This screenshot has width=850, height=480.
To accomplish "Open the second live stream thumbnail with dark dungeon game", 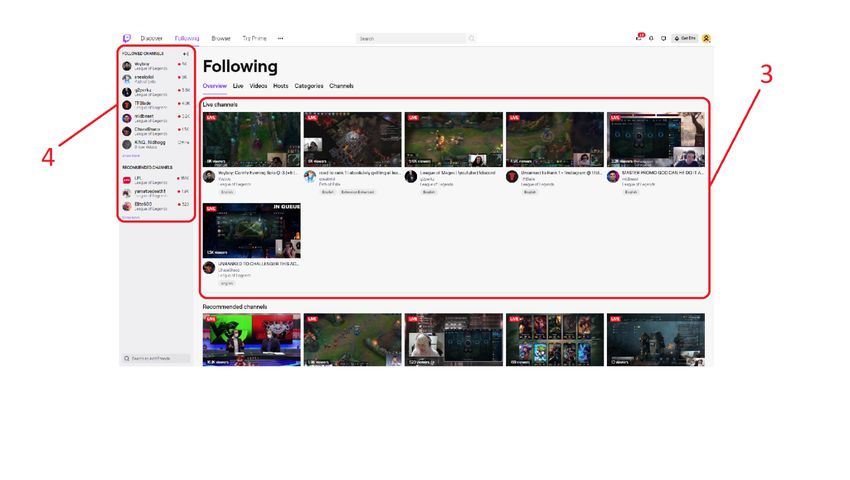I will coord(352,139).
